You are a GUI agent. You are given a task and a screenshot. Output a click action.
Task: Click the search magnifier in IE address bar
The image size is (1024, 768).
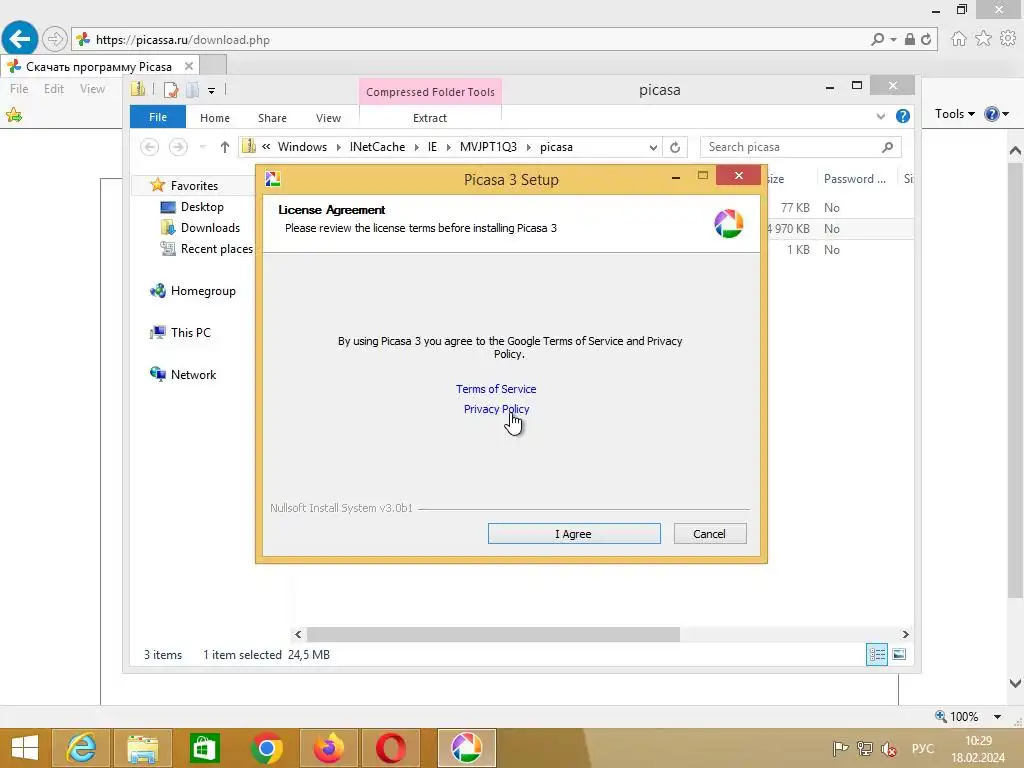pyautogui.click(x=878, y=39)
